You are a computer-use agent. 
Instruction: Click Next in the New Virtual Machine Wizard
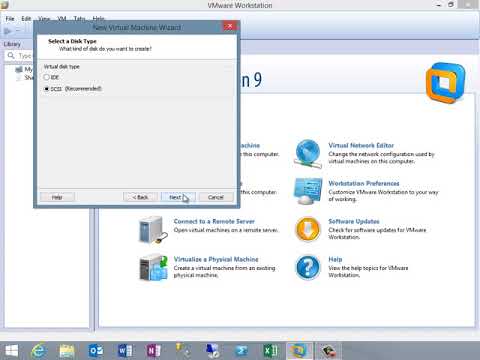pyautogui.click(x=178, y=197)
